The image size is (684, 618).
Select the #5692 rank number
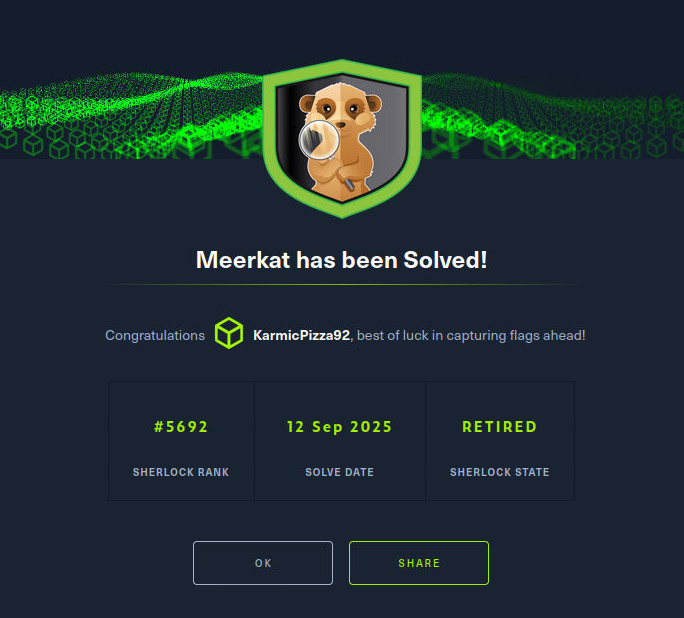[181, 427]
